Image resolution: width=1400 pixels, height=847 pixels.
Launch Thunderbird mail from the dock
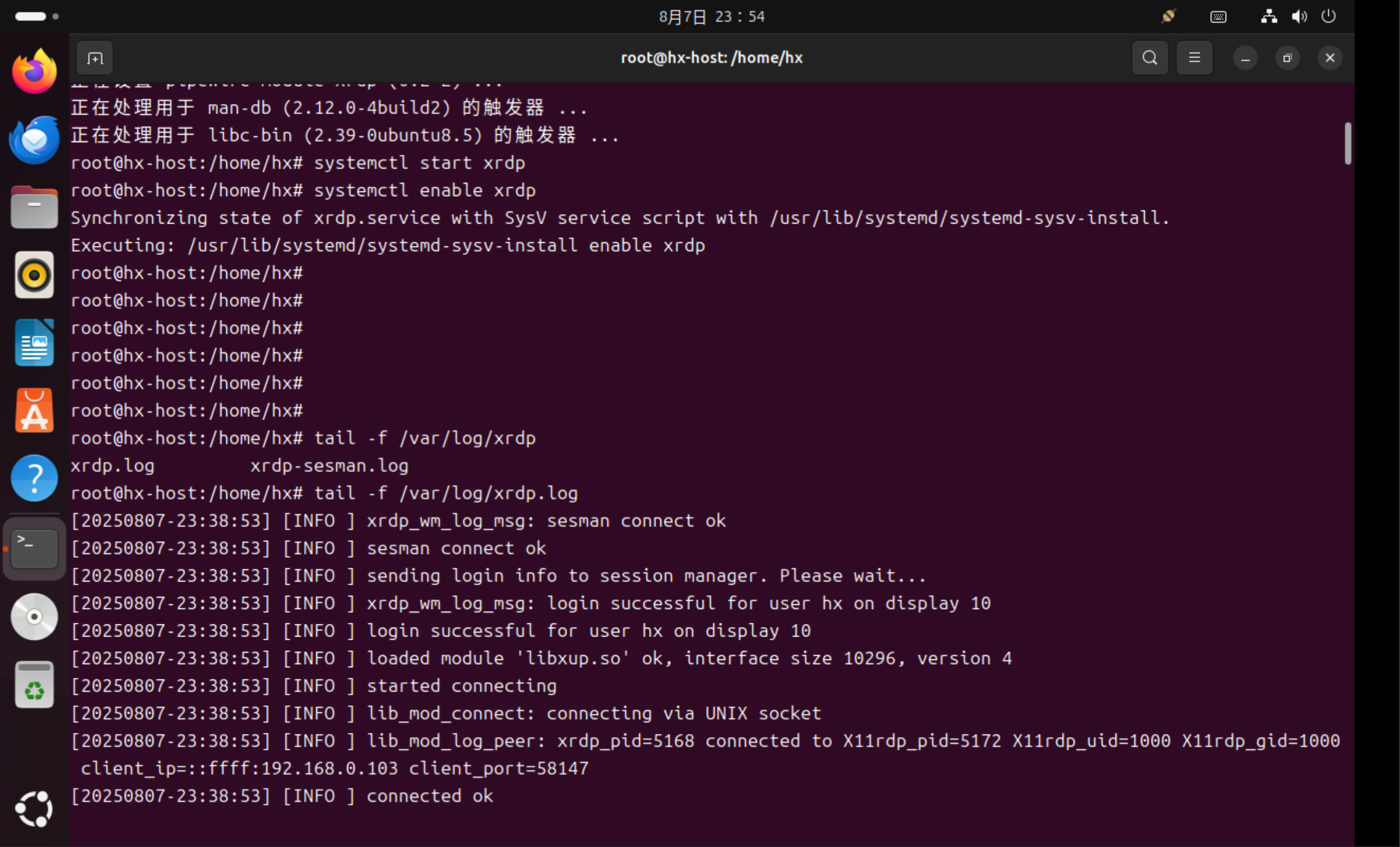click(x=35, y=140)
